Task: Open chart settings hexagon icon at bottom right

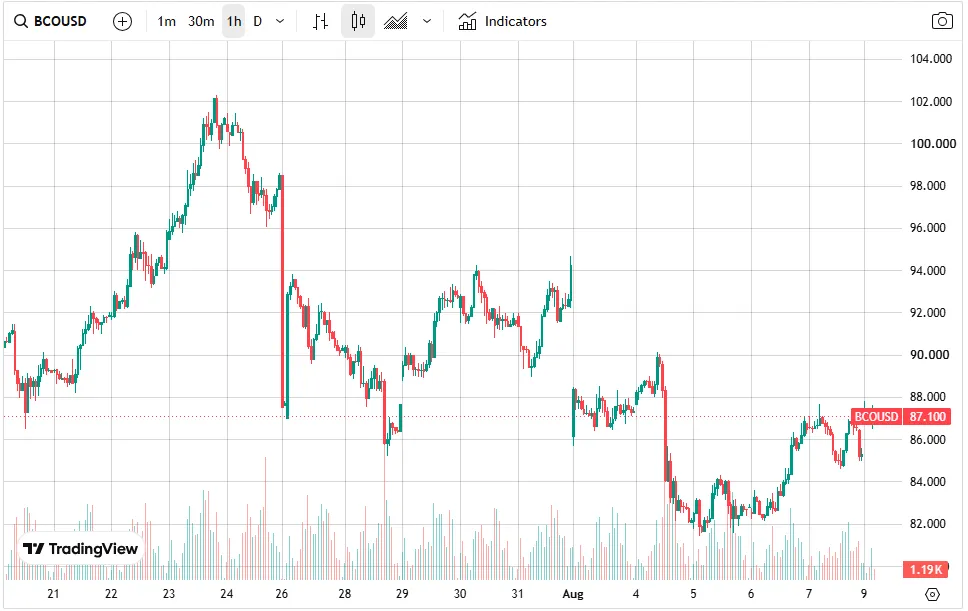Action: pos(932,594)
